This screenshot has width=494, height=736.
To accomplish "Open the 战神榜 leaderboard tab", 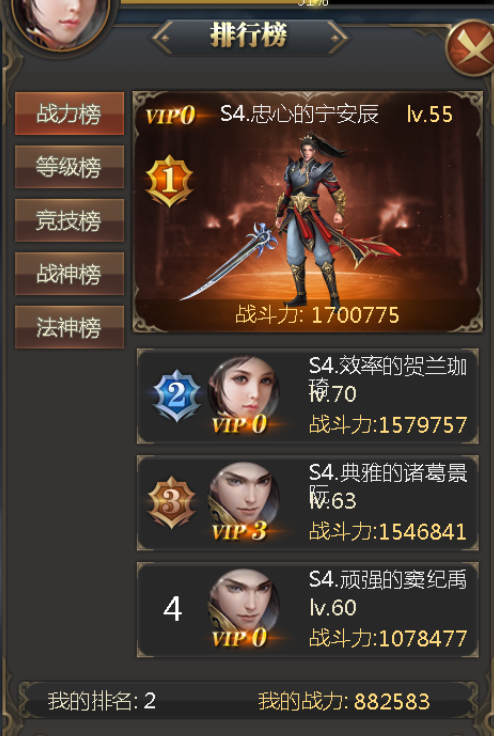I will (69, 274).
